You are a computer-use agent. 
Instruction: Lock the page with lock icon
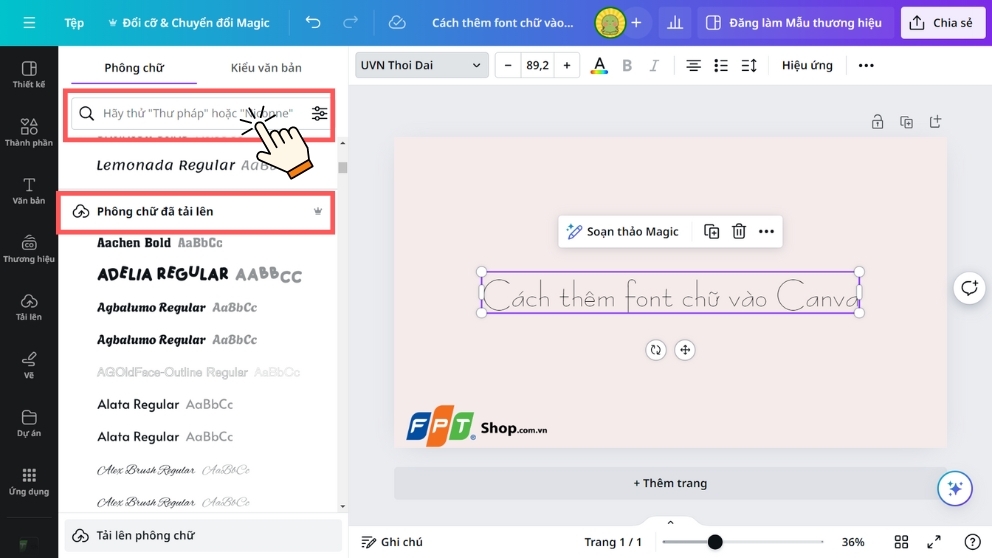(877, 121)
